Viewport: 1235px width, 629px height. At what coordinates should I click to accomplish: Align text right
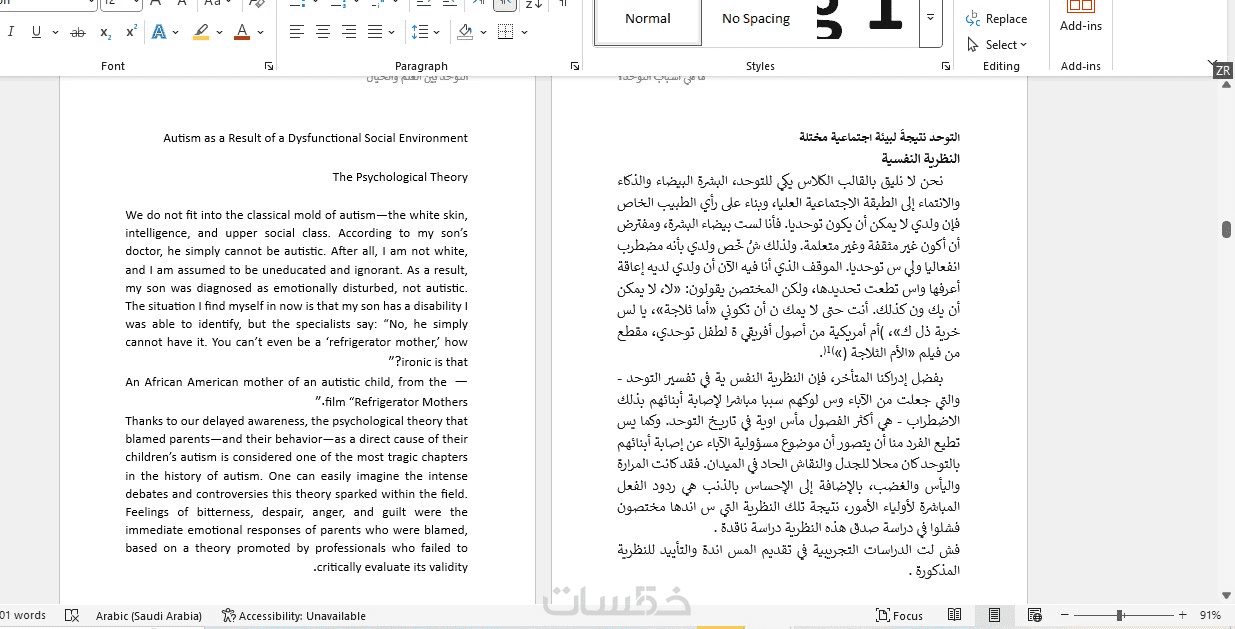pyautogui.click(x=349, y=32)
